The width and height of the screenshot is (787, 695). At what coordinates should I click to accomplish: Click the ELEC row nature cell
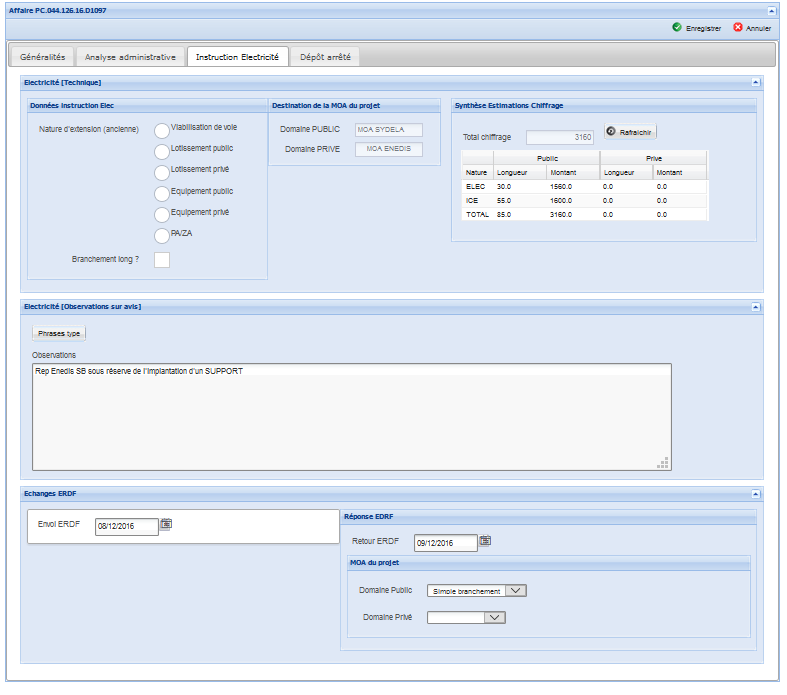pyautogui.click(x=475, y=187)
